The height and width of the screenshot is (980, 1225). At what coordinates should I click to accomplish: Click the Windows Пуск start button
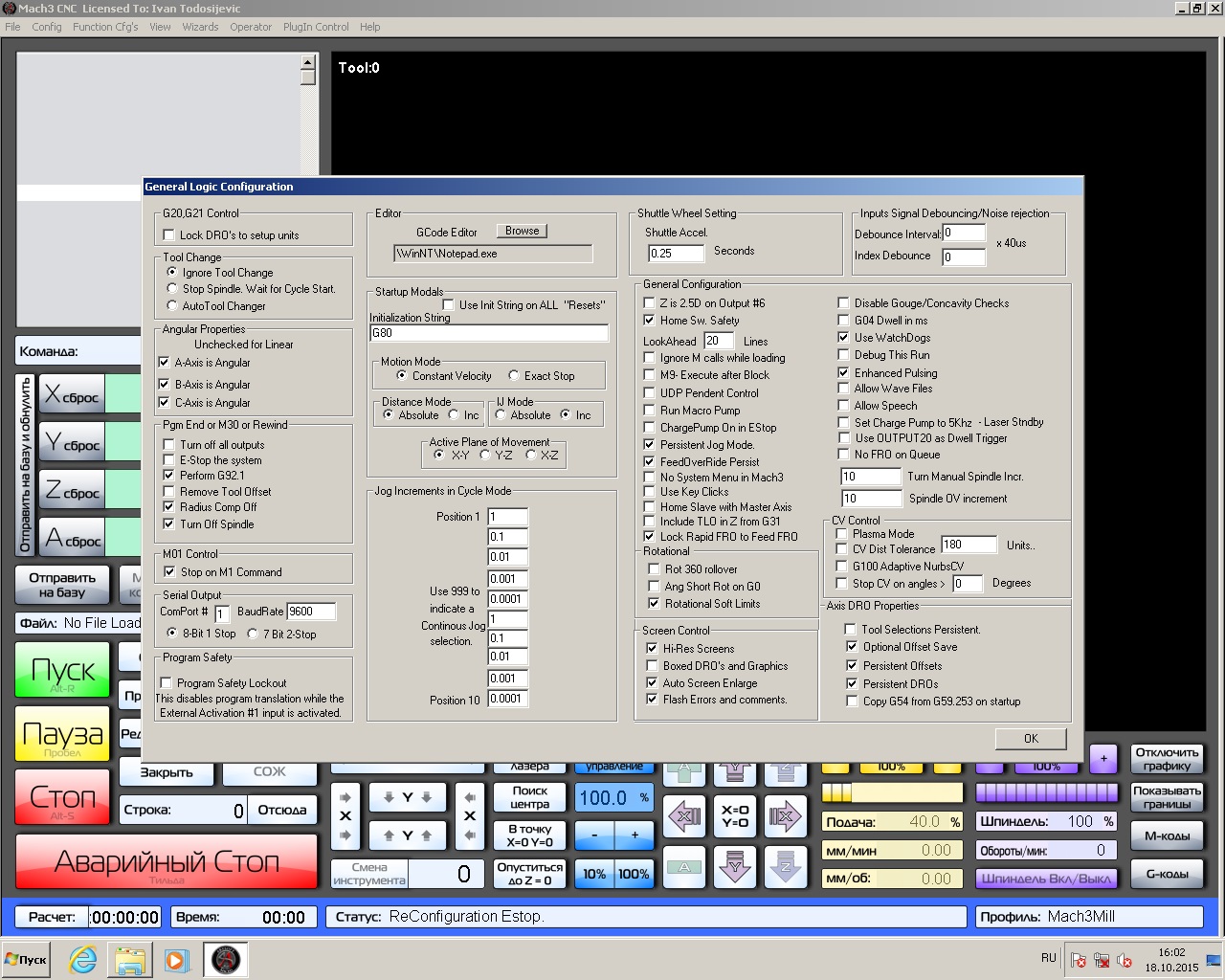pyautogui.click(x=27, y=959)
